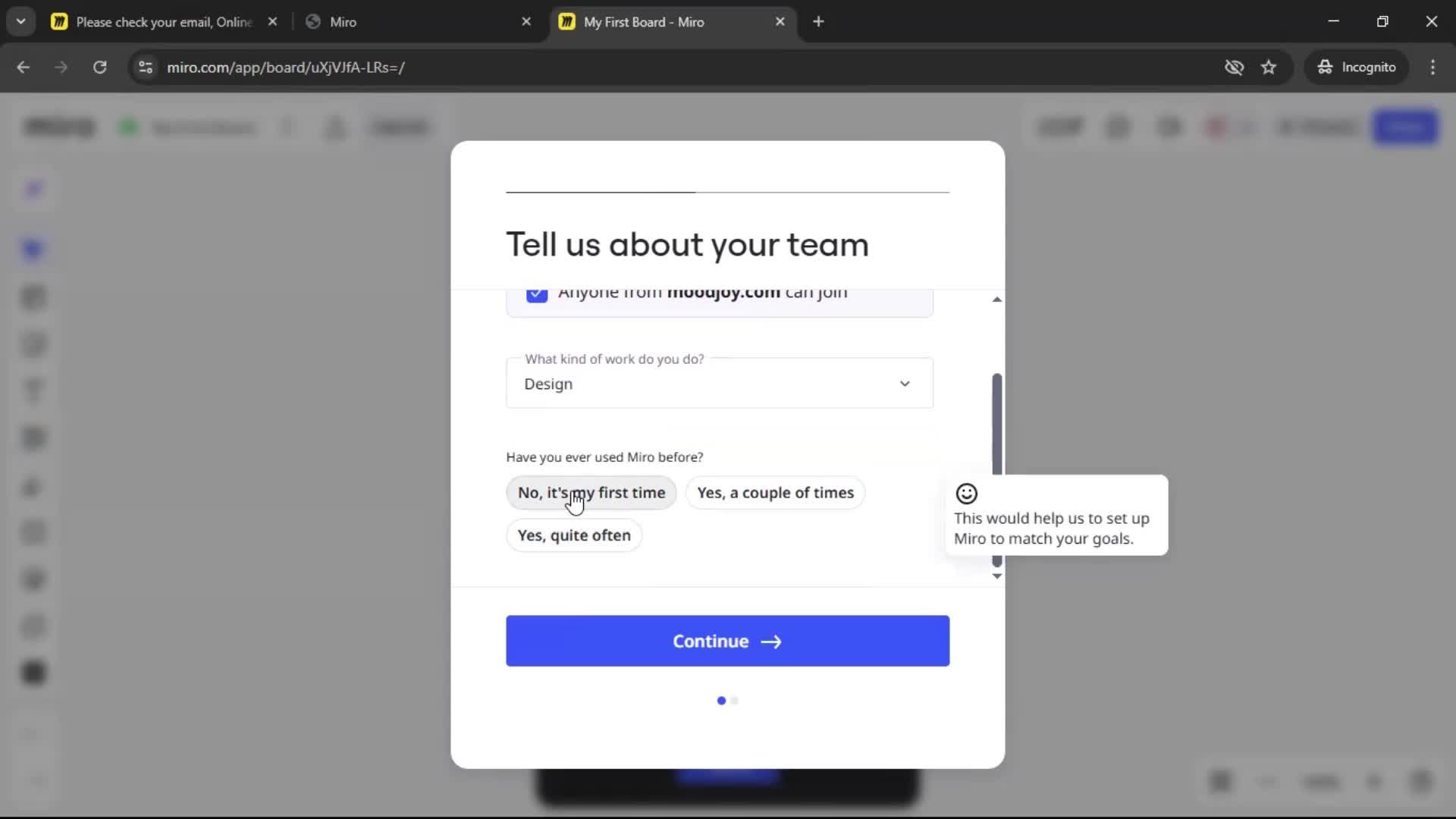Open the Chrome three-dot menu

click(x=1432, y=67)
